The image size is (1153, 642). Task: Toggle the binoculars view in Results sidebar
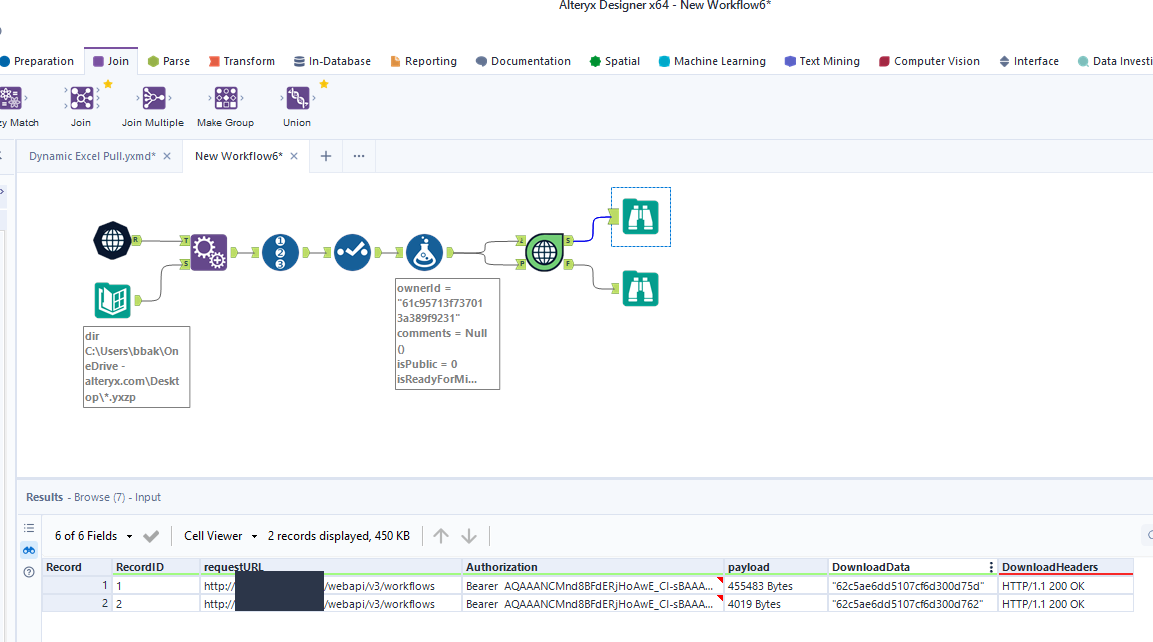28,549
